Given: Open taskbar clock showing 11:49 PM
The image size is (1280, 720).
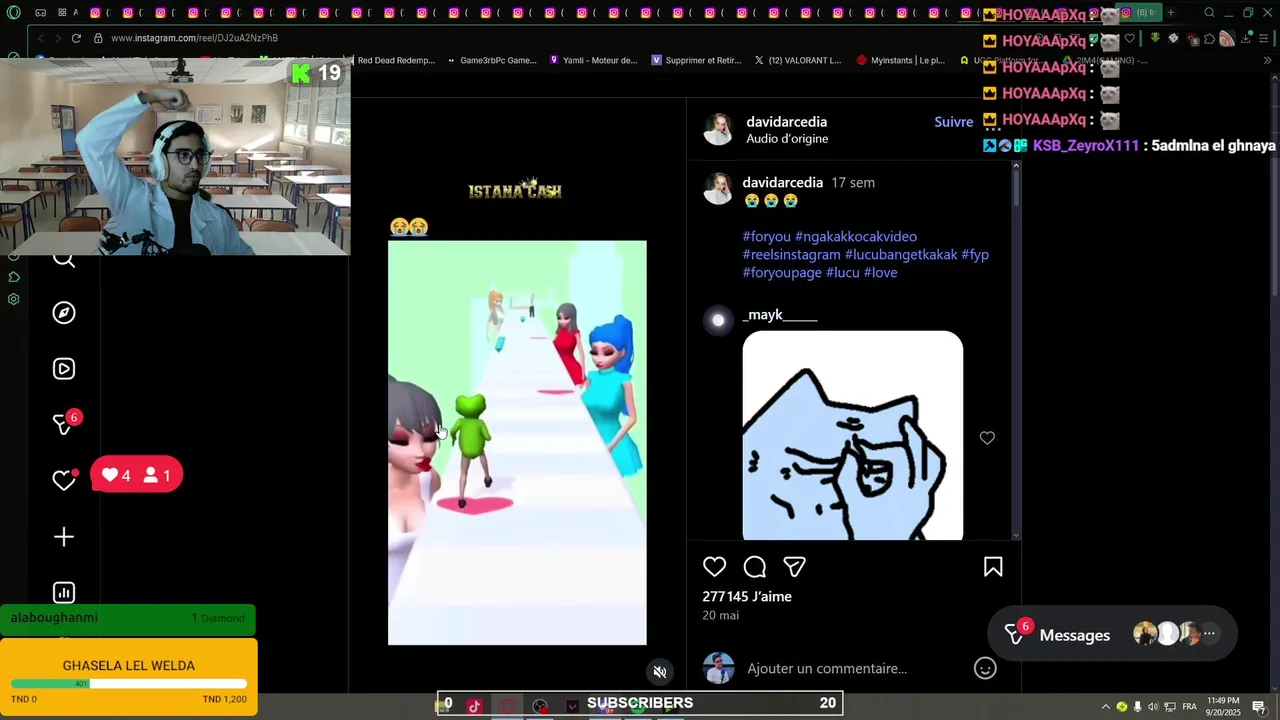Looking at the screenshot, I should (1224, 707).
